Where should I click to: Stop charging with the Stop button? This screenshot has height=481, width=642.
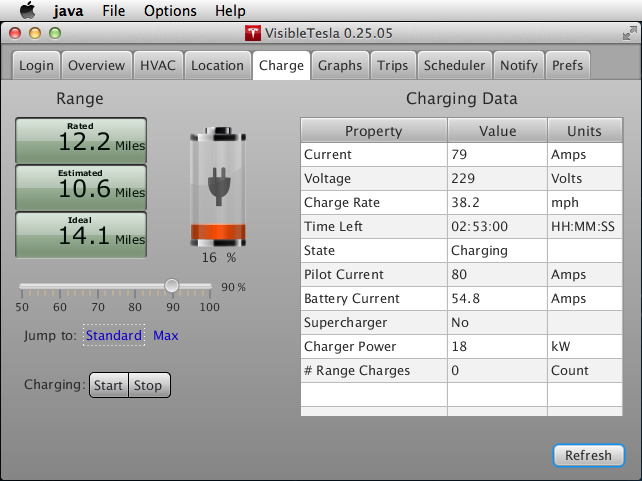pos(149,385)
